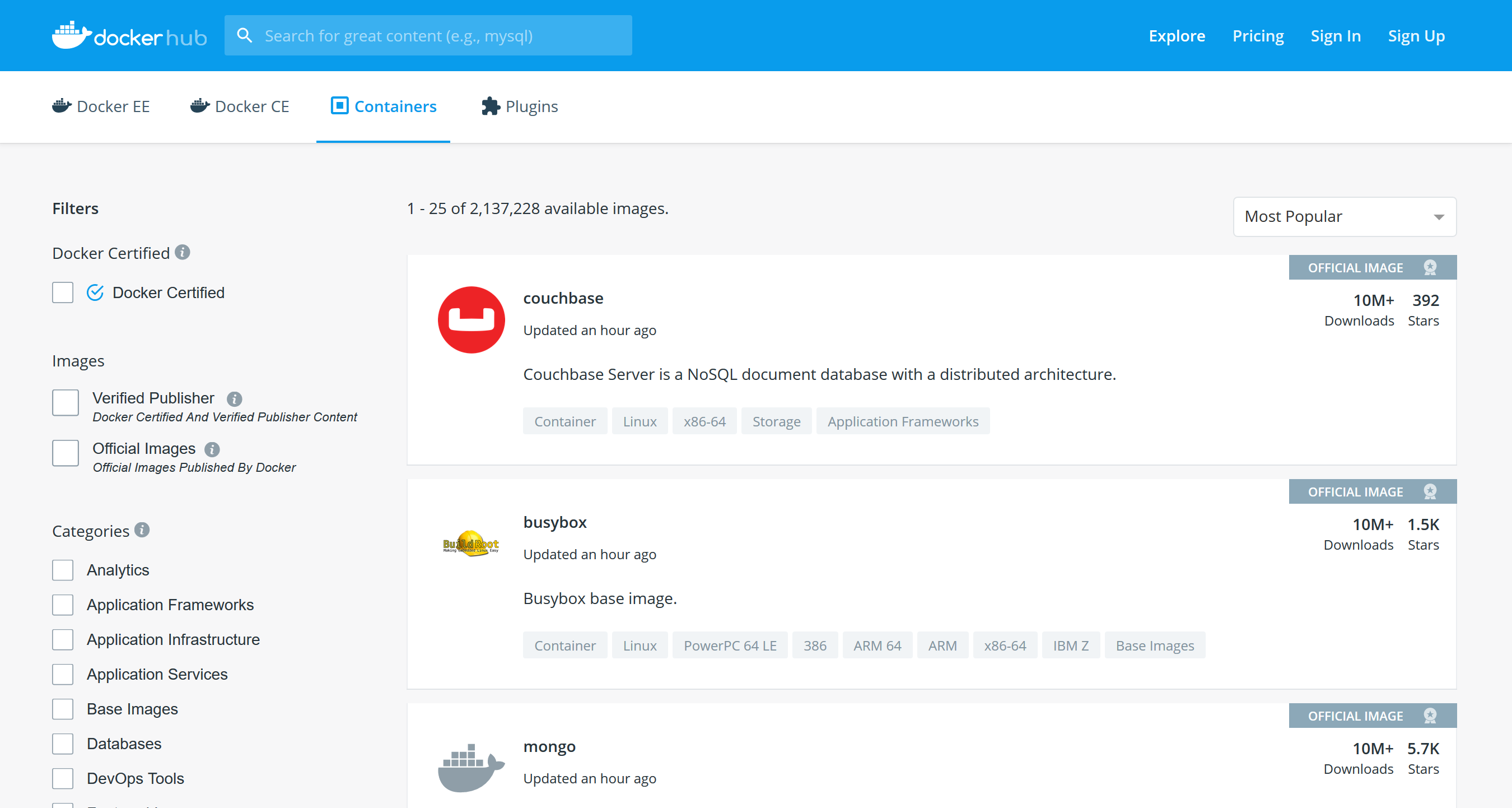Switch to the Plugins tab
1512x808 pixels.
[x=519, y=106]
